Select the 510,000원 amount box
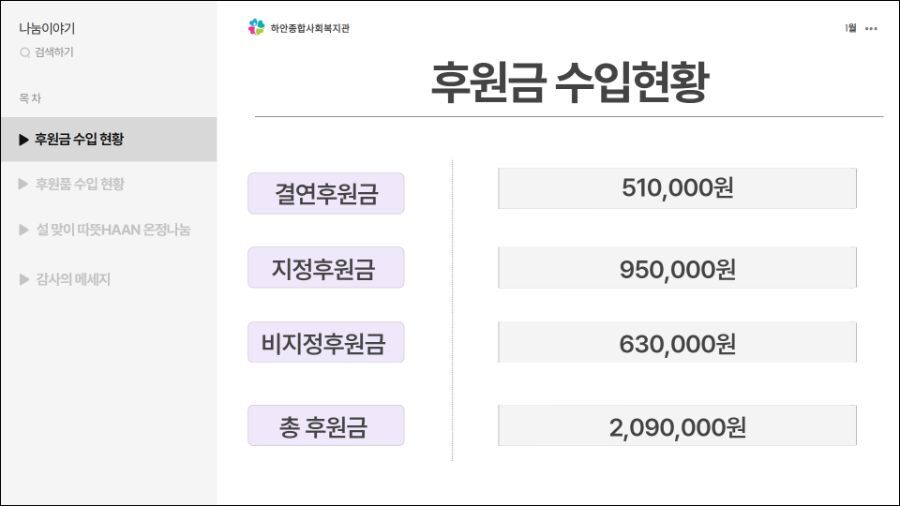This screenshot has height=506, width=900. coord(677,188)
